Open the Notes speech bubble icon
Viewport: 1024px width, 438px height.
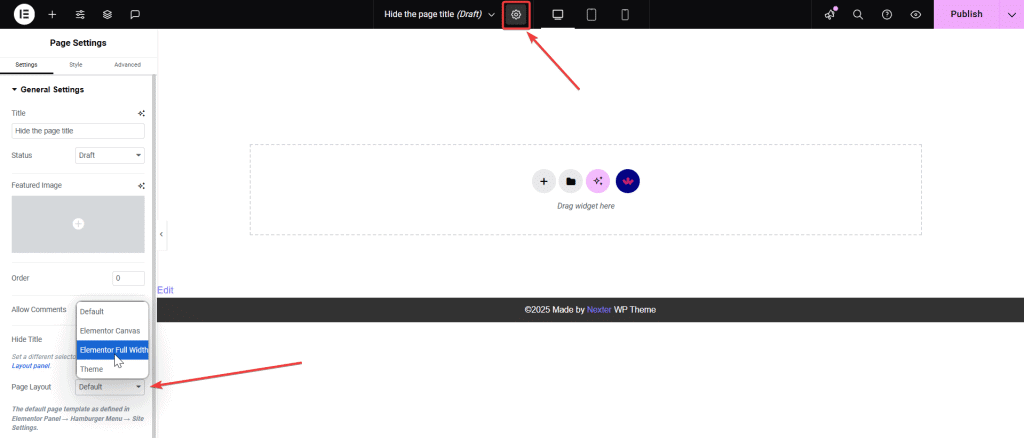[135, 14]
